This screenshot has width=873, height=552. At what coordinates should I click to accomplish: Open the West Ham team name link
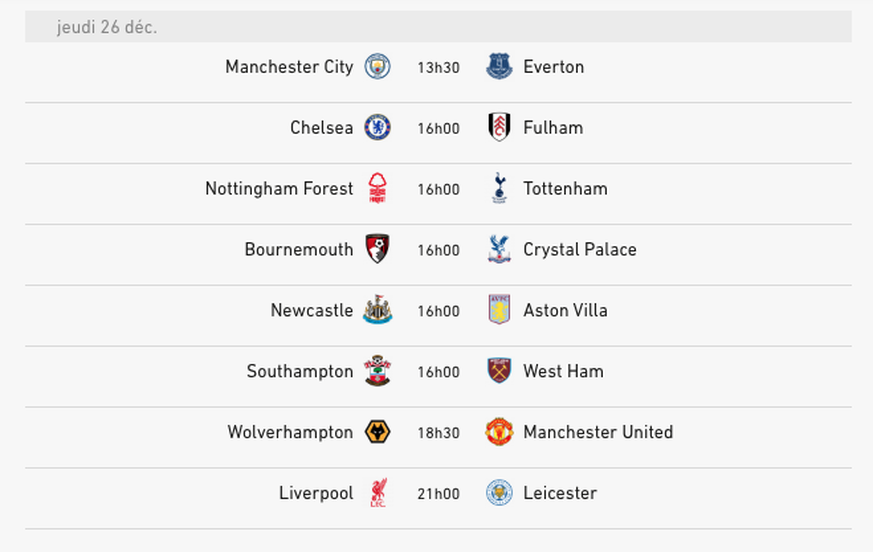[563, 372]
